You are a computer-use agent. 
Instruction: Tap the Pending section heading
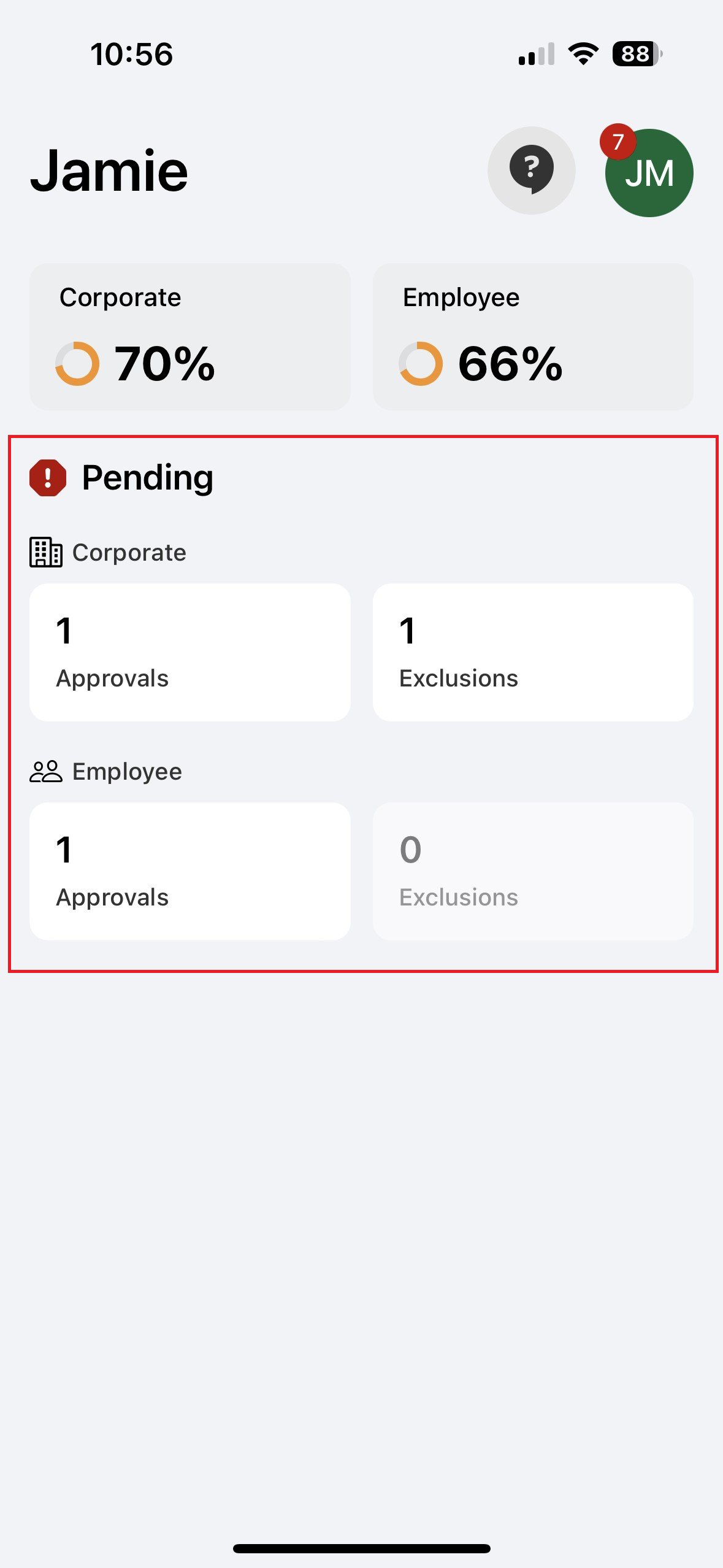coord(148,478)
